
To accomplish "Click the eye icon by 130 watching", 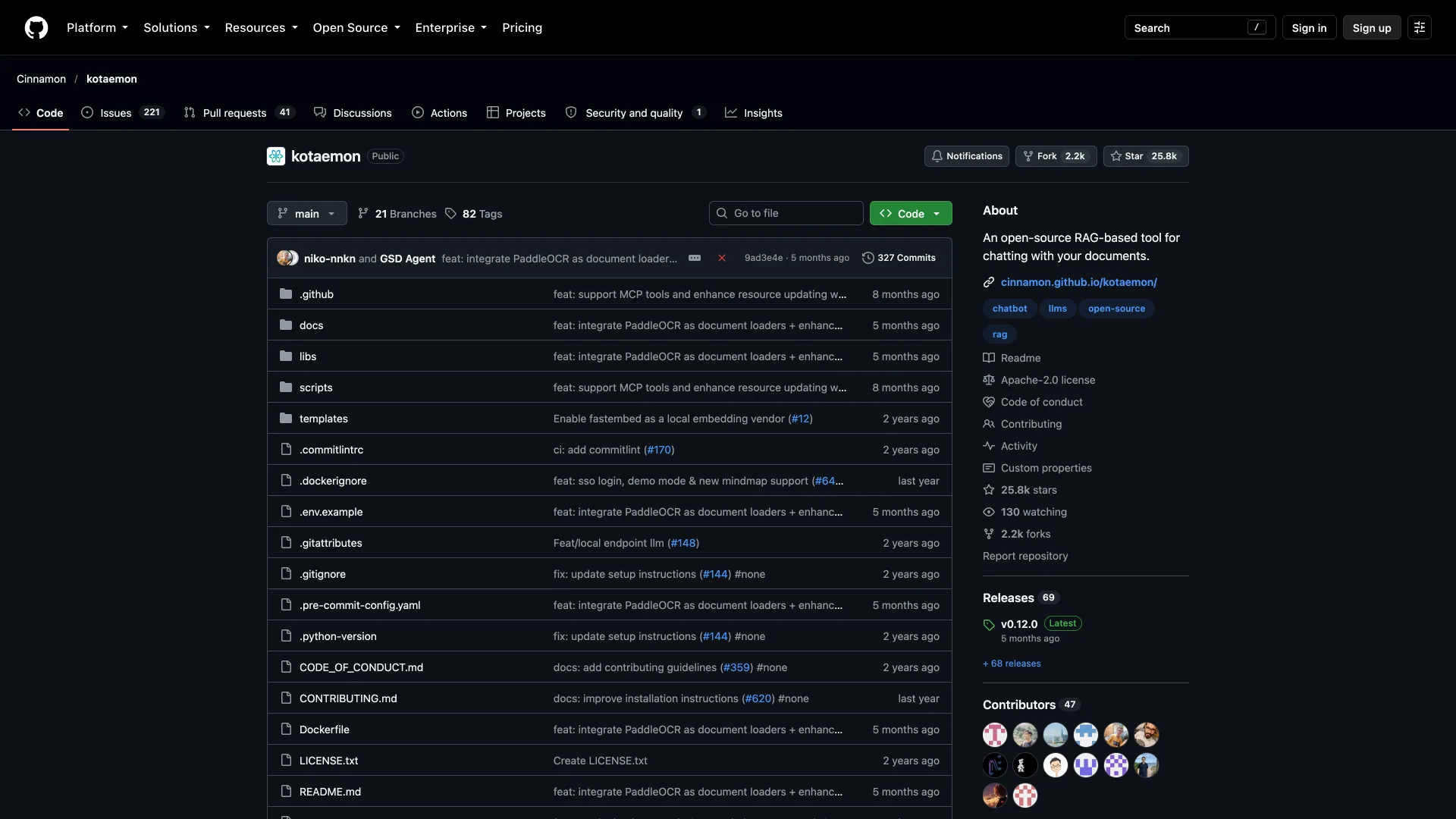I will pyautogui.click(x=989, y=512).
